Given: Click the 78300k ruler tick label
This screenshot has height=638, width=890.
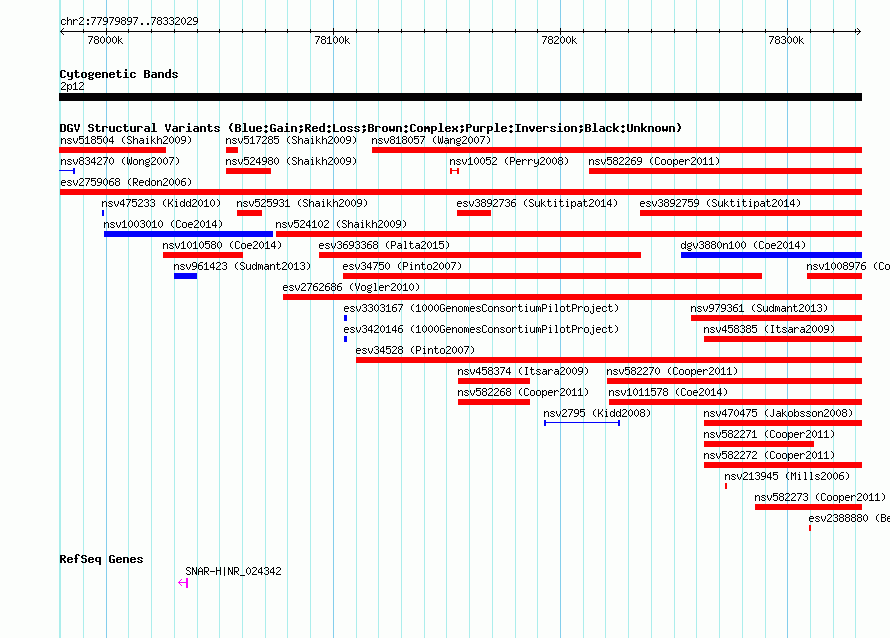Looking at the screenshot, I should [786, 40].
